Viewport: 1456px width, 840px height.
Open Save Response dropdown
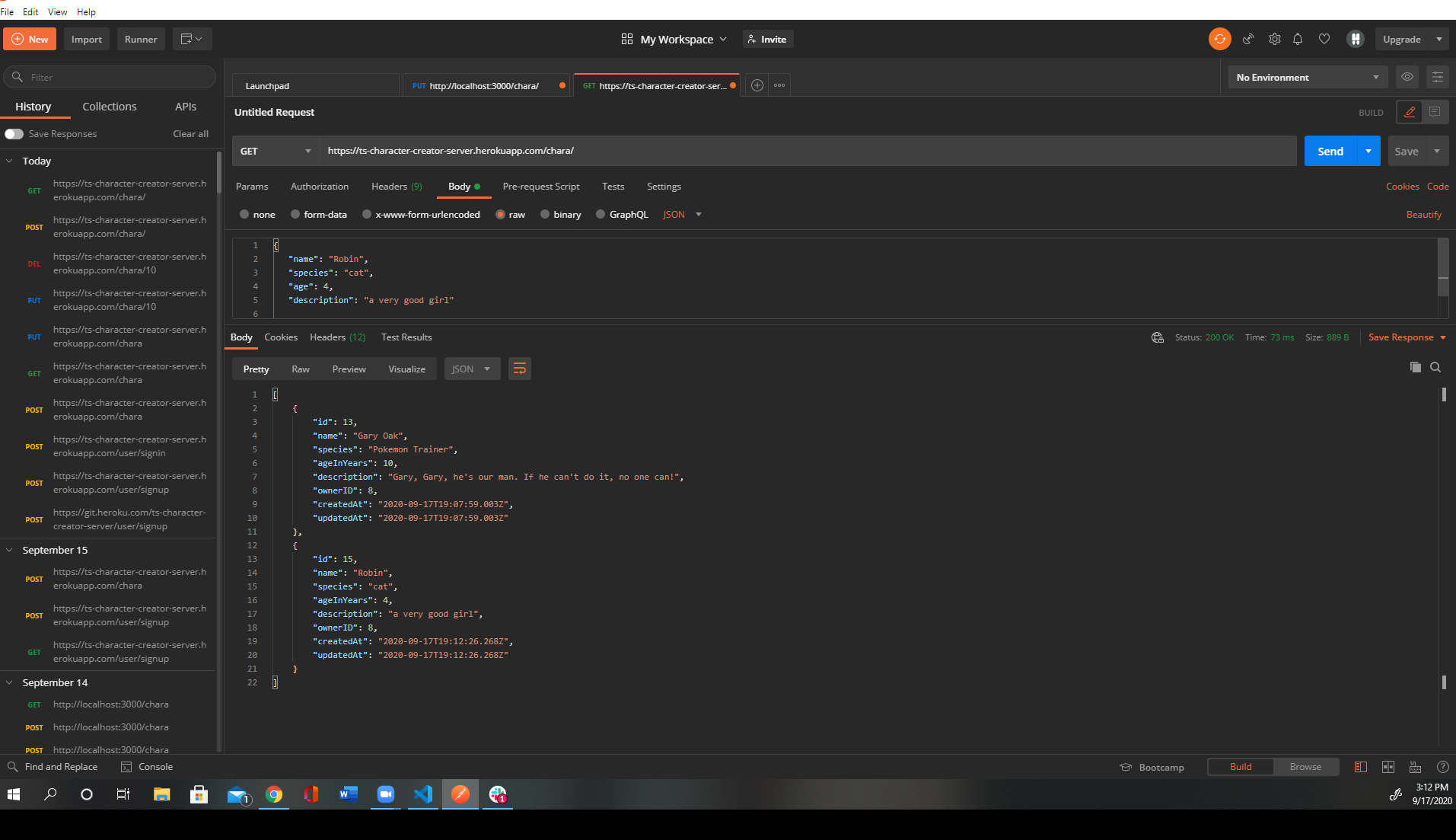[x=1407, y=337]
